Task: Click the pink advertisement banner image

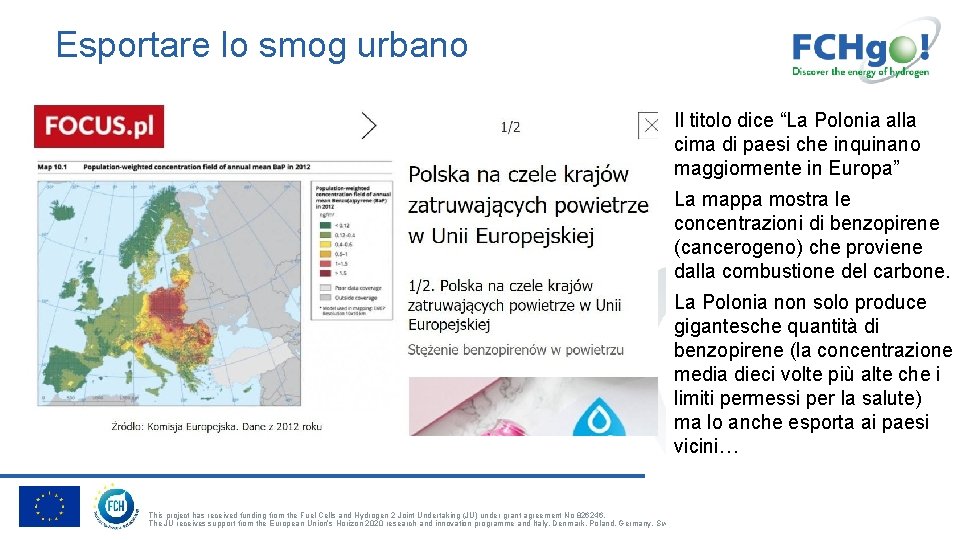Action: click(x=533, y=406)
